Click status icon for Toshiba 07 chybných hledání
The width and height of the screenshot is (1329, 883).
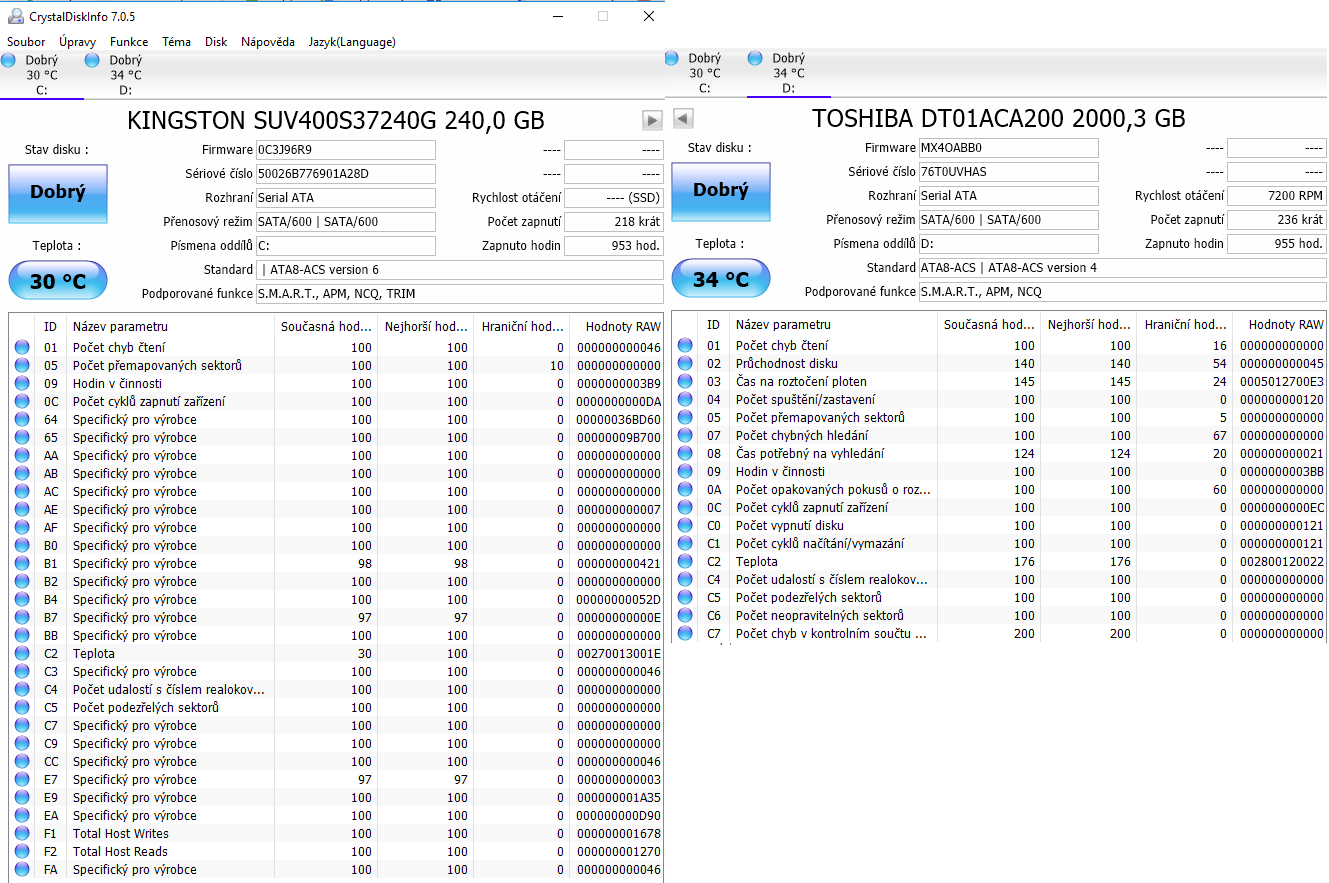685,436
